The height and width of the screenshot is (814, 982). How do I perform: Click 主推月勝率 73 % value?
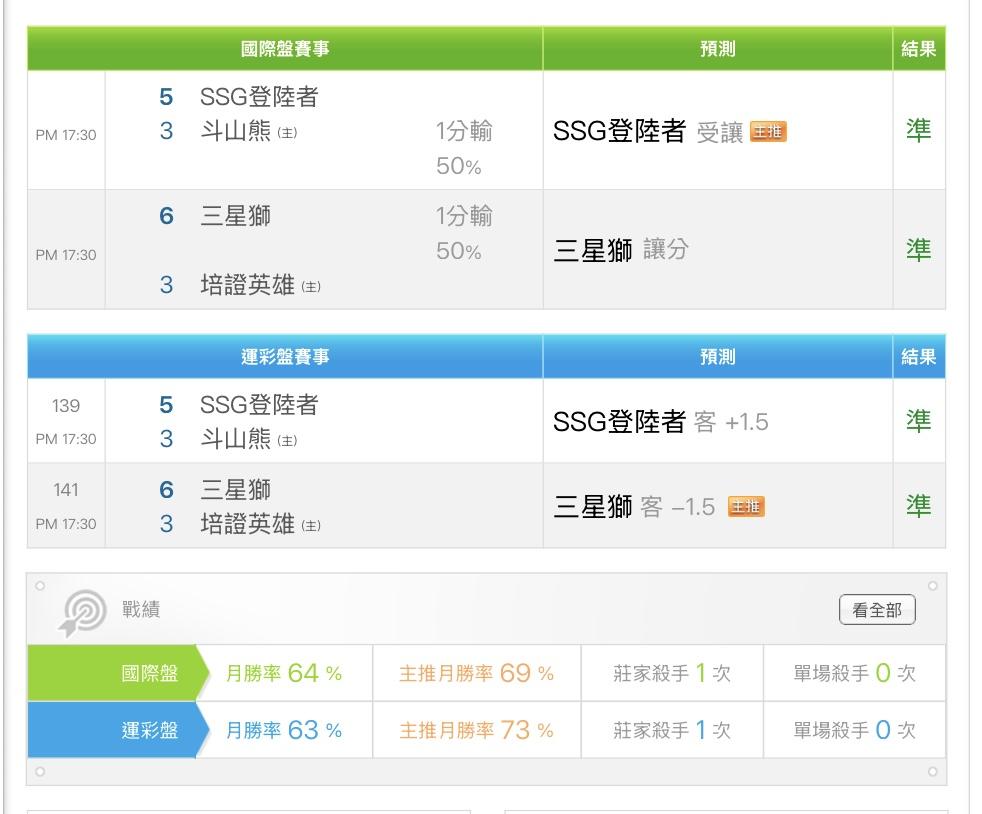point(477,729)
